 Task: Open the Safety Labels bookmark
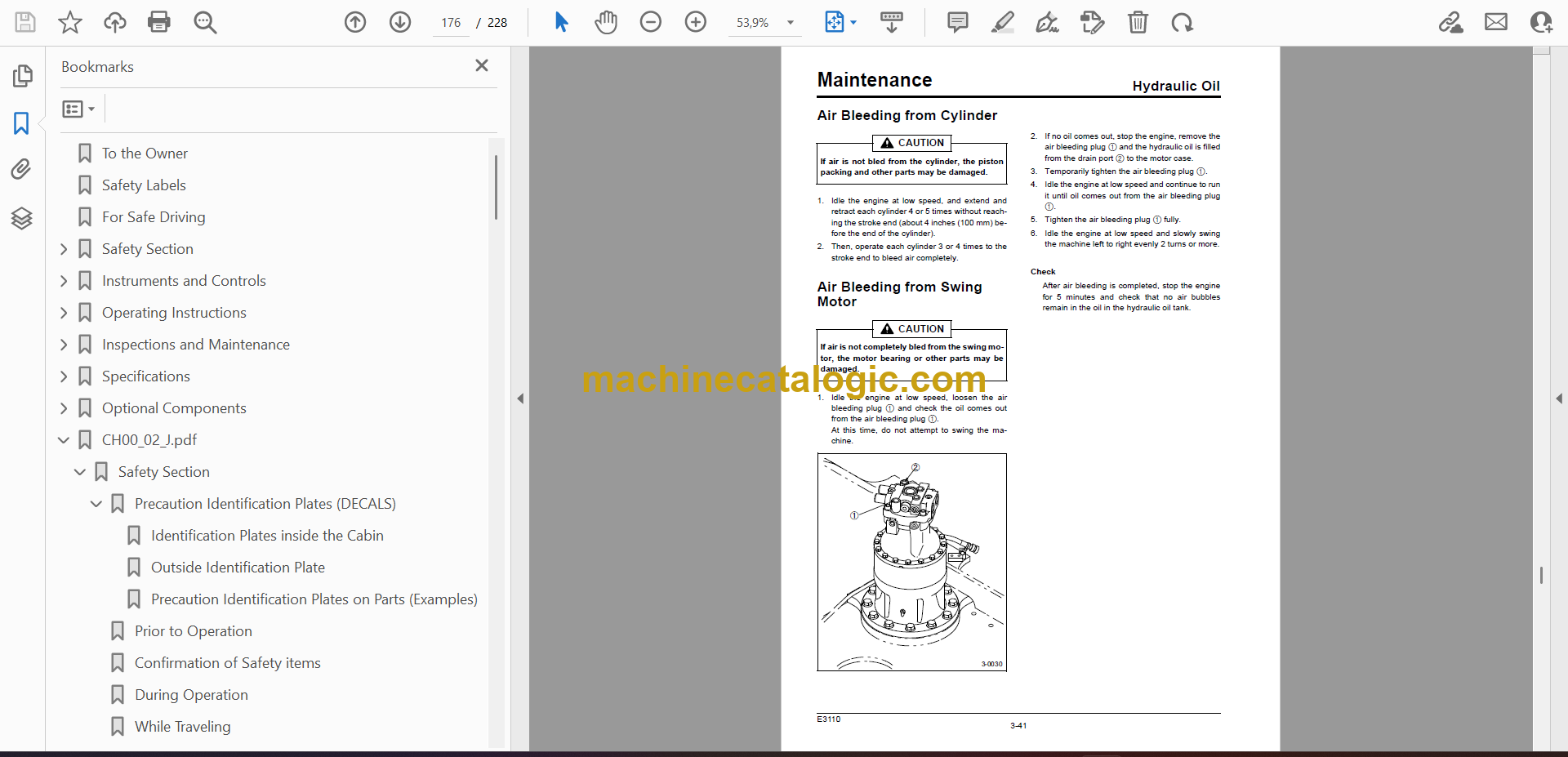pos(144,185)
